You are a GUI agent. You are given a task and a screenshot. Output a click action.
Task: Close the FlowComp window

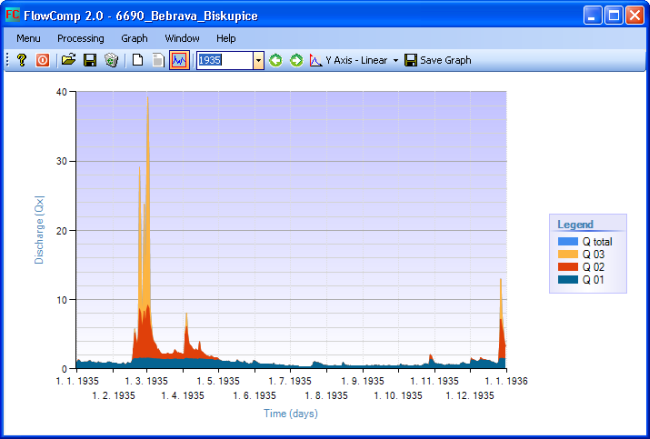(635, 15)
